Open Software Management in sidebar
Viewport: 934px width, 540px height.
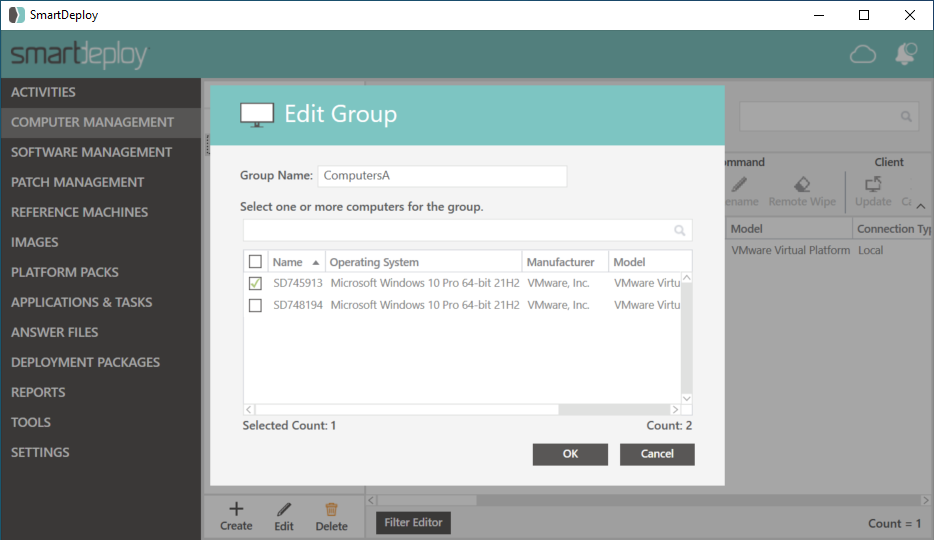[101, 152]
